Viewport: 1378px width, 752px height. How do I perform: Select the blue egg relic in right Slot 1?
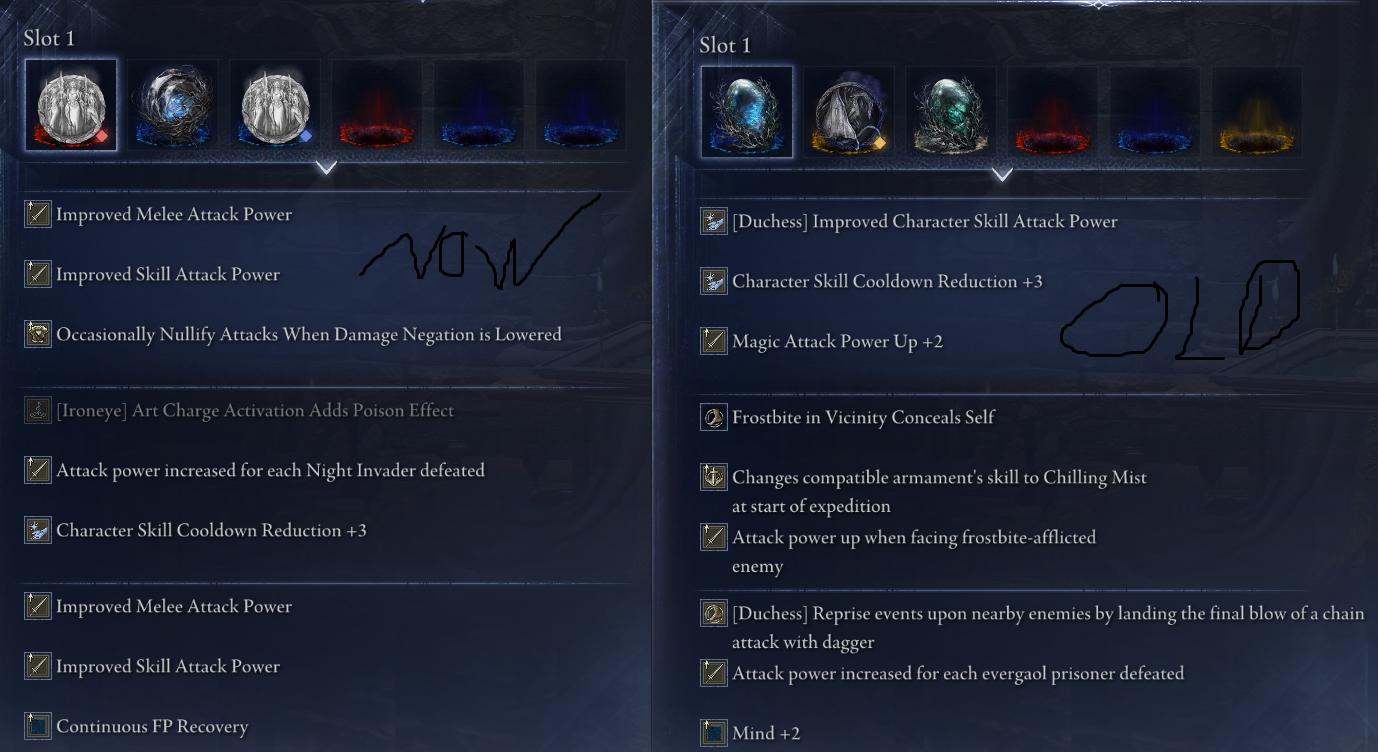747,112
